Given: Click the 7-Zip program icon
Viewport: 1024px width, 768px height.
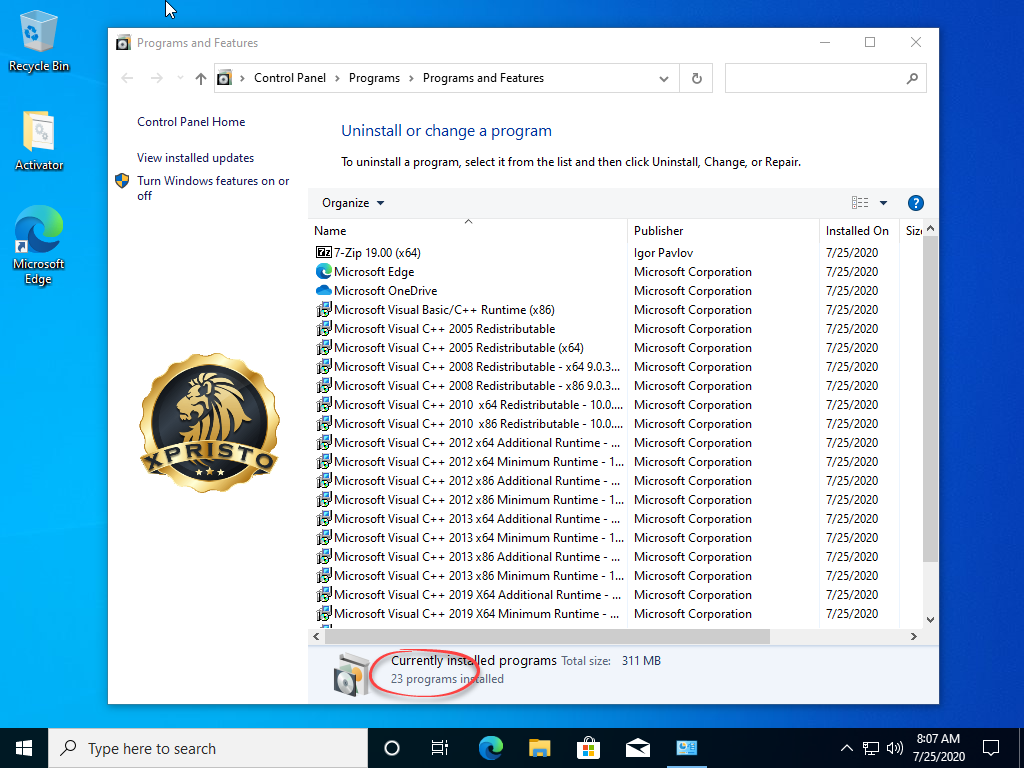Looking at the screenshot, I should pos(323,253).
